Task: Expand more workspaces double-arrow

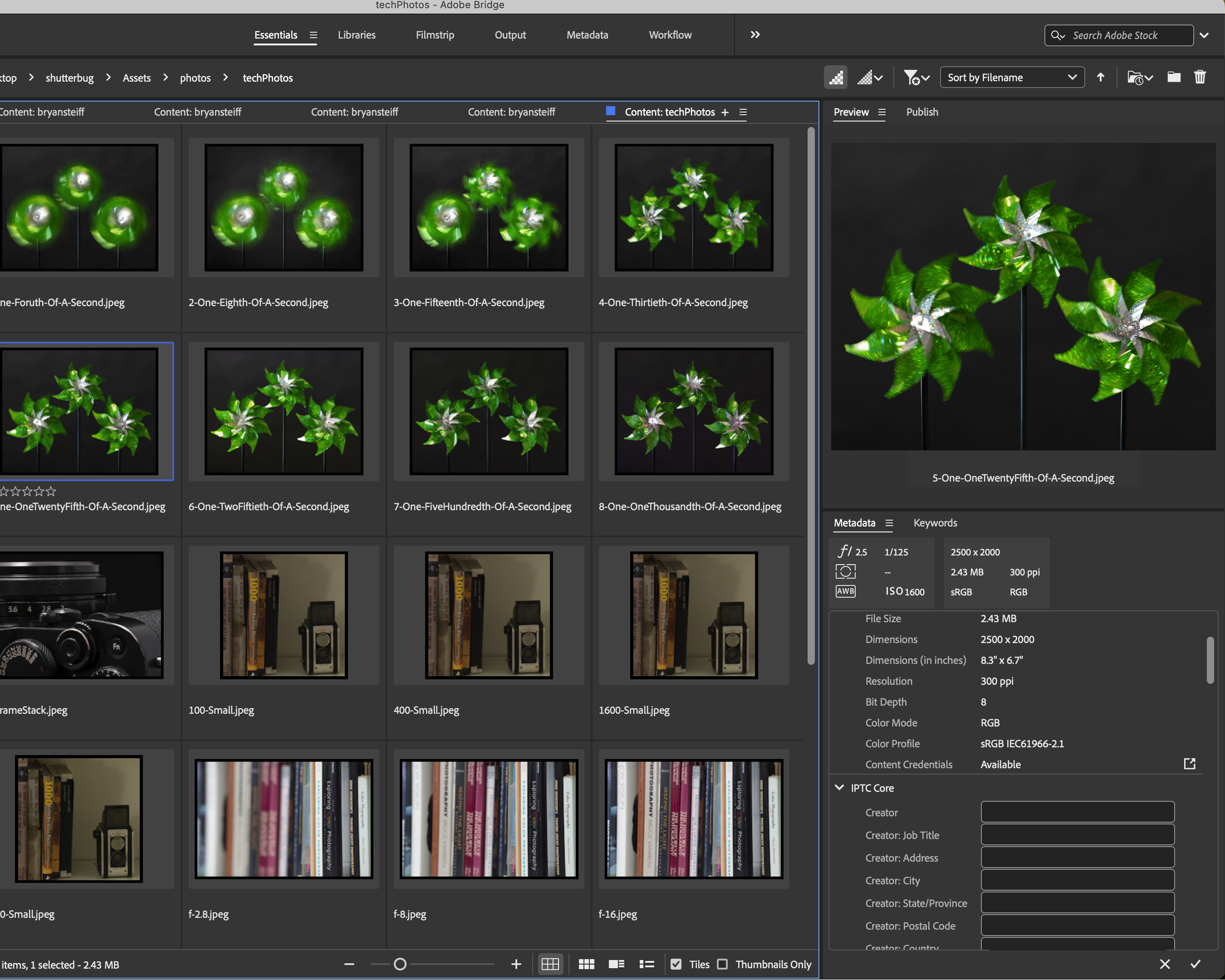Action: pos(755,35)
